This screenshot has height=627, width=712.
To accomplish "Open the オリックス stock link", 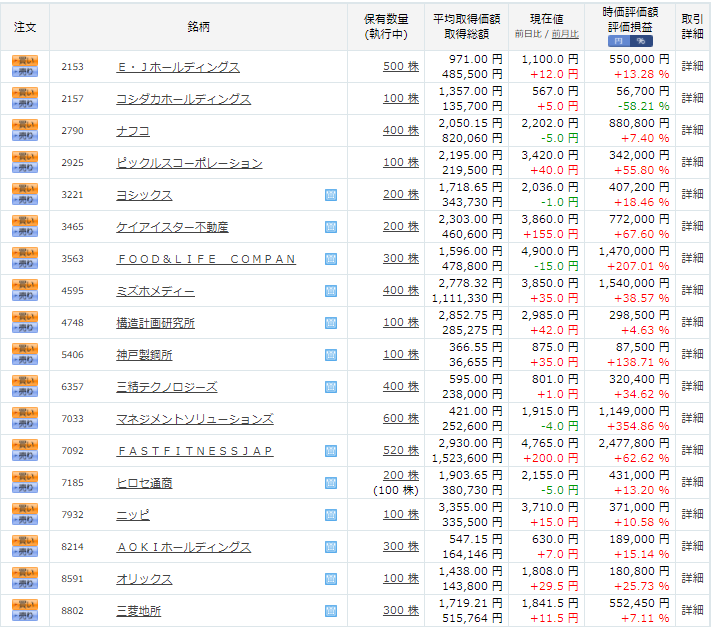I will (x=144, y=579).
